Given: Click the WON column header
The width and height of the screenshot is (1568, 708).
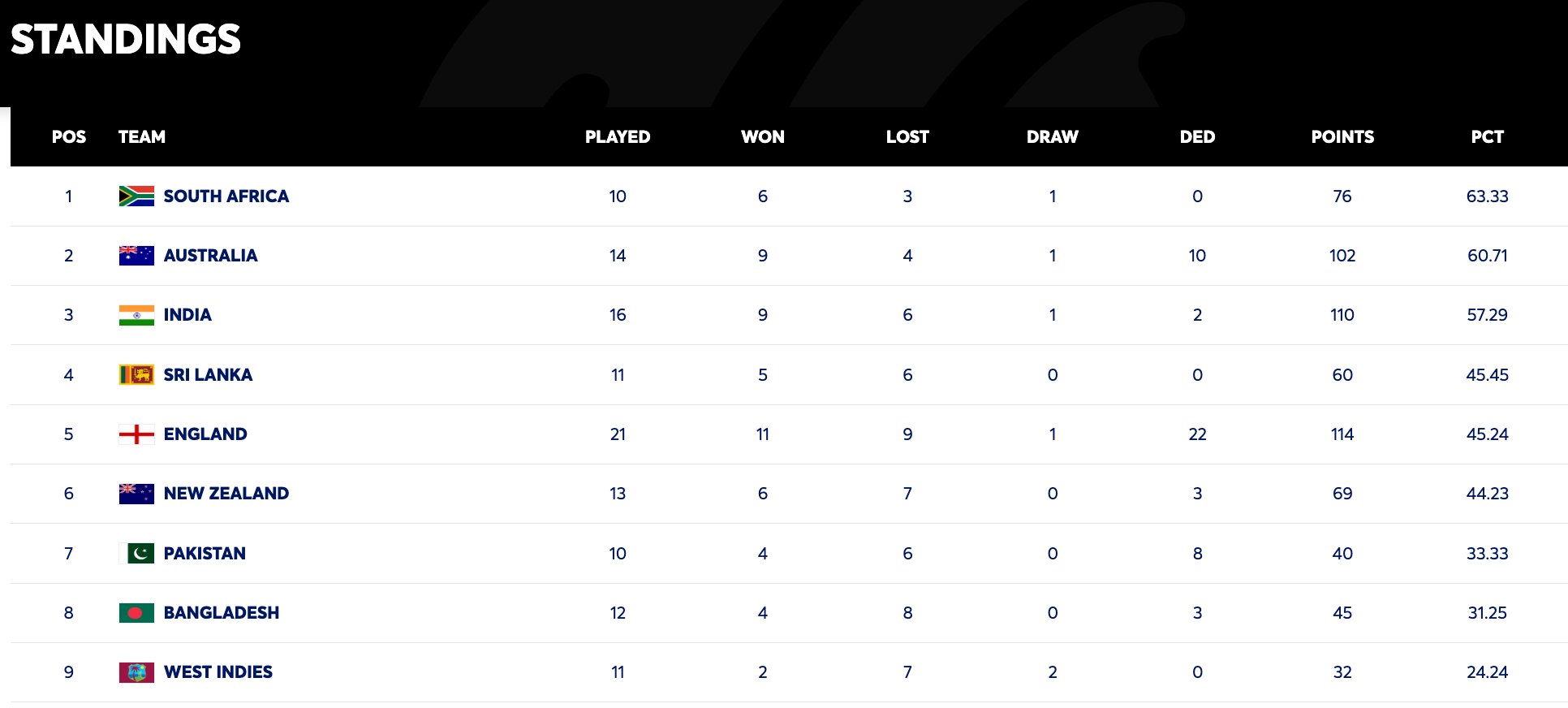Looking at the screenshot, I should 762,137.
